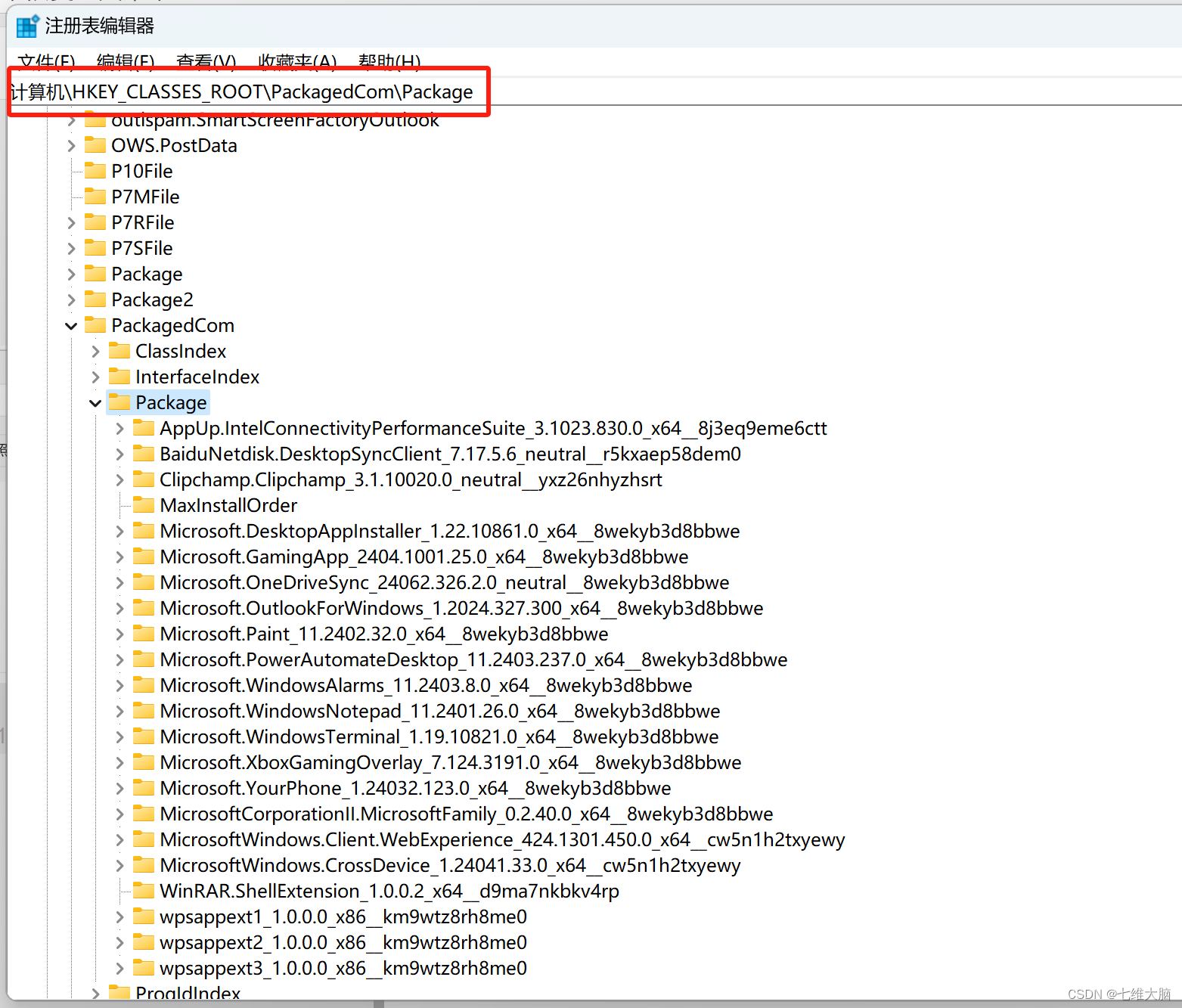Click the P7SFile folder icon

(95, 247)
